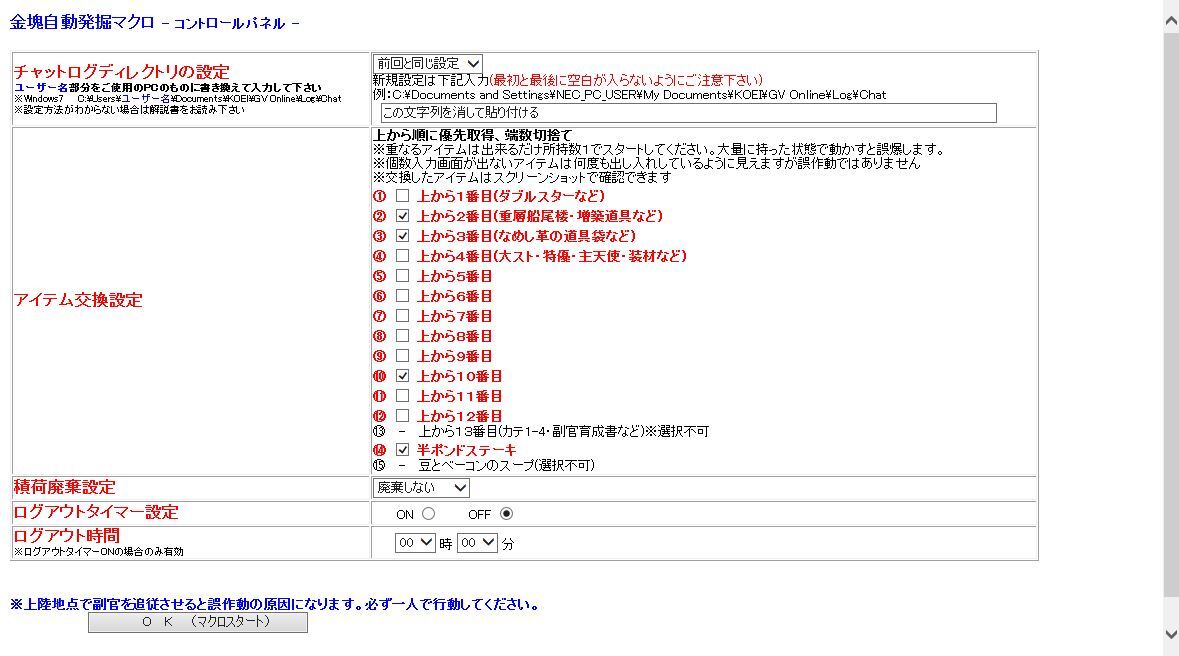Uncheck the 上から3番目 (なめし革の道具袋) checkbox
The width and height of the screenshot is (1179, 656).
tap(402, 235)
